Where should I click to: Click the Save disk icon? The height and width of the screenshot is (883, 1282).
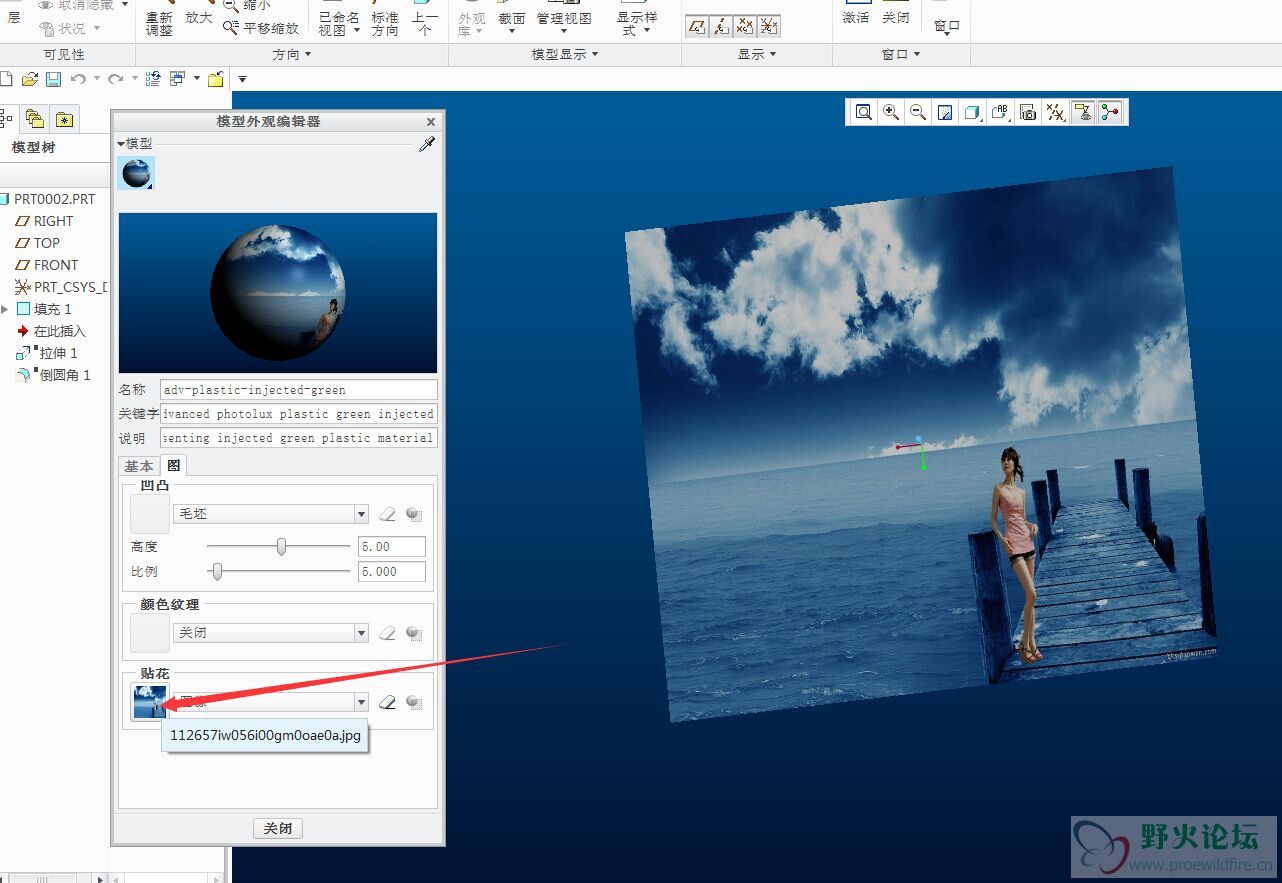coord(53,79)
